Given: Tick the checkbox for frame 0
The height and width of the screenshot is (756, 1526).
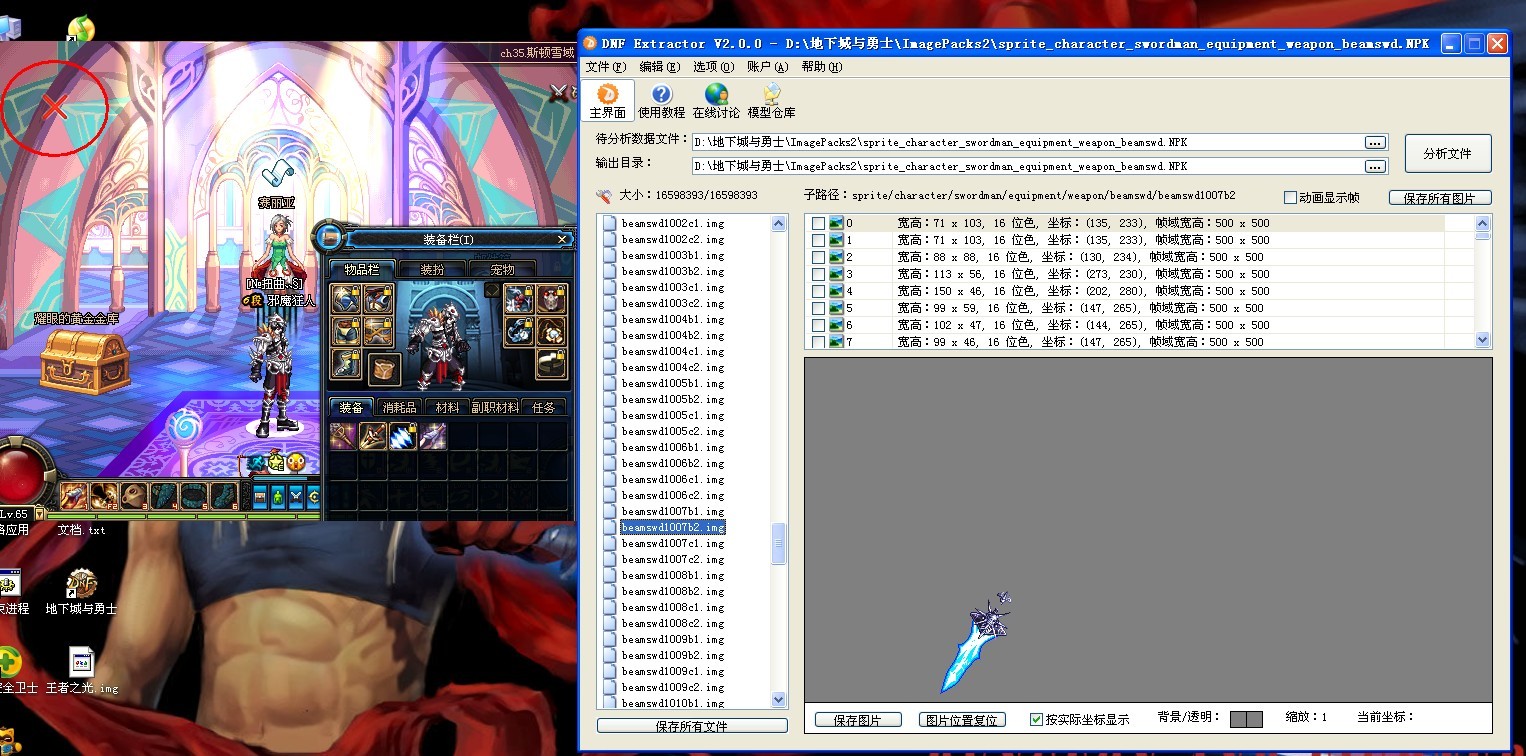Looking at the screenshot, I should [818, 223].
